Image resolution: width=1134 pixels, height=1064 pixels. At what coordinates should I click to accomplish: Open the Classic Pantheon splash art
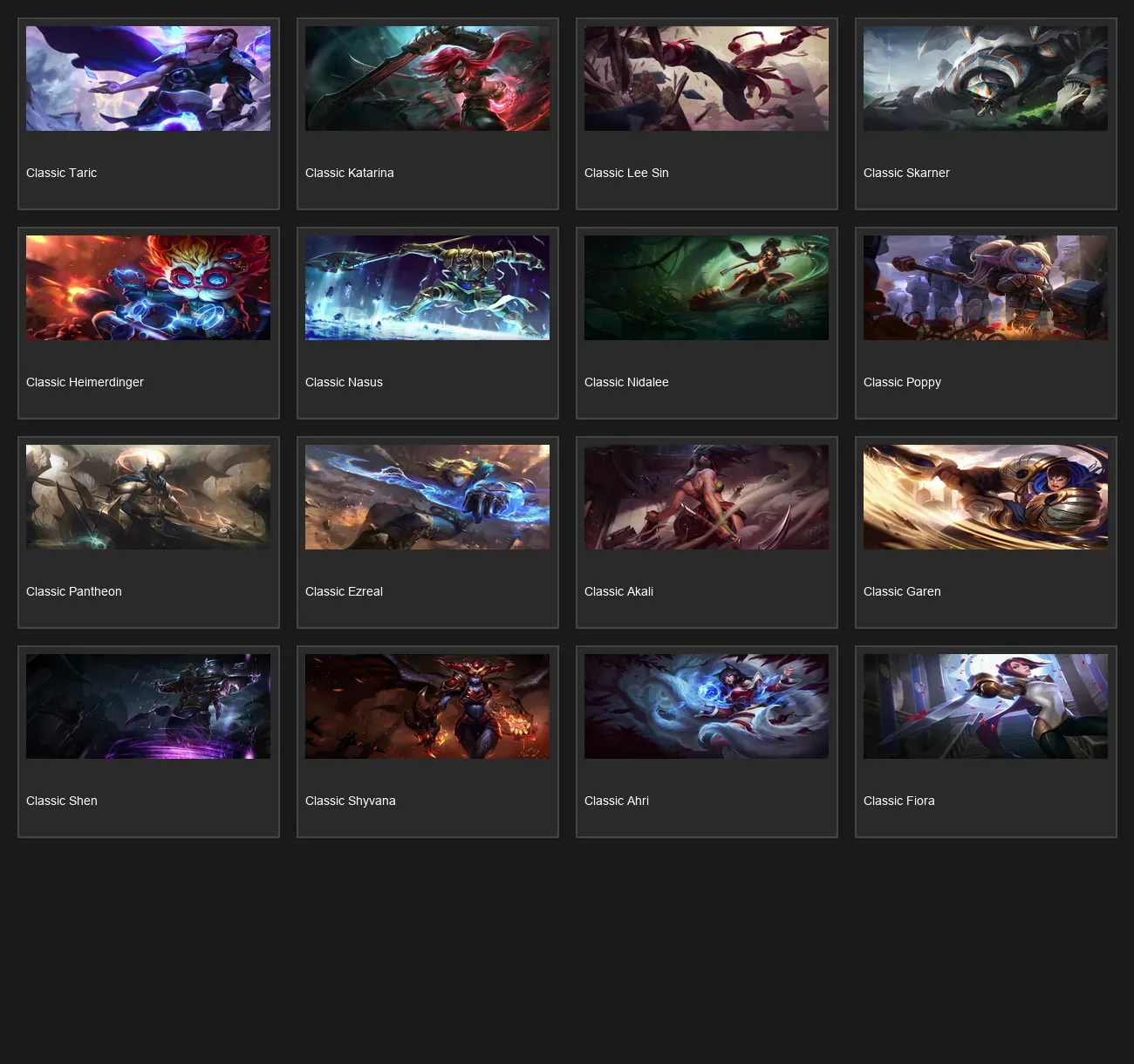(x=148, y=497)
